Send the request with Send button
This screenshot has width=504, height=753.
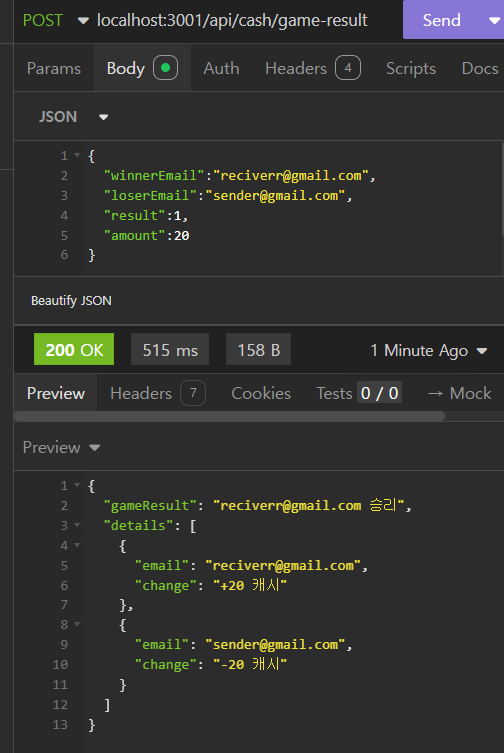point(442,20)
